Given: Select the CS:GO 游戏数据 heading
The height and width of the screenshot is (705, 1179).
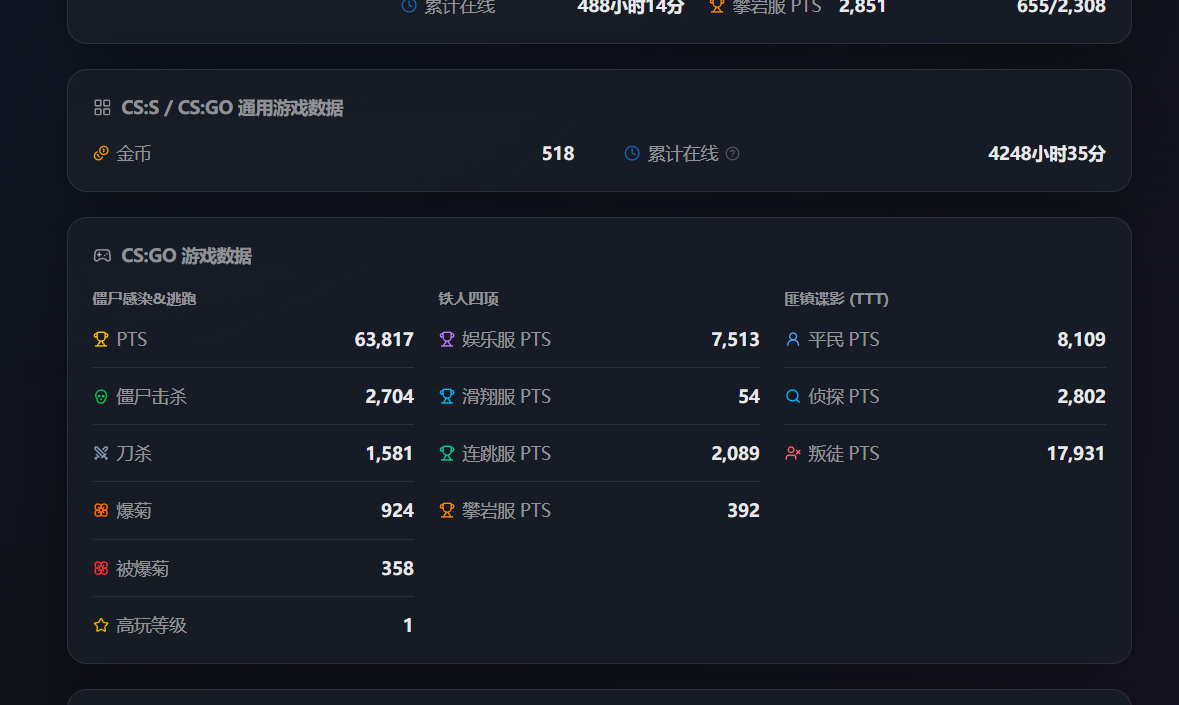Looking at the screenshot, I should (186, 256).
